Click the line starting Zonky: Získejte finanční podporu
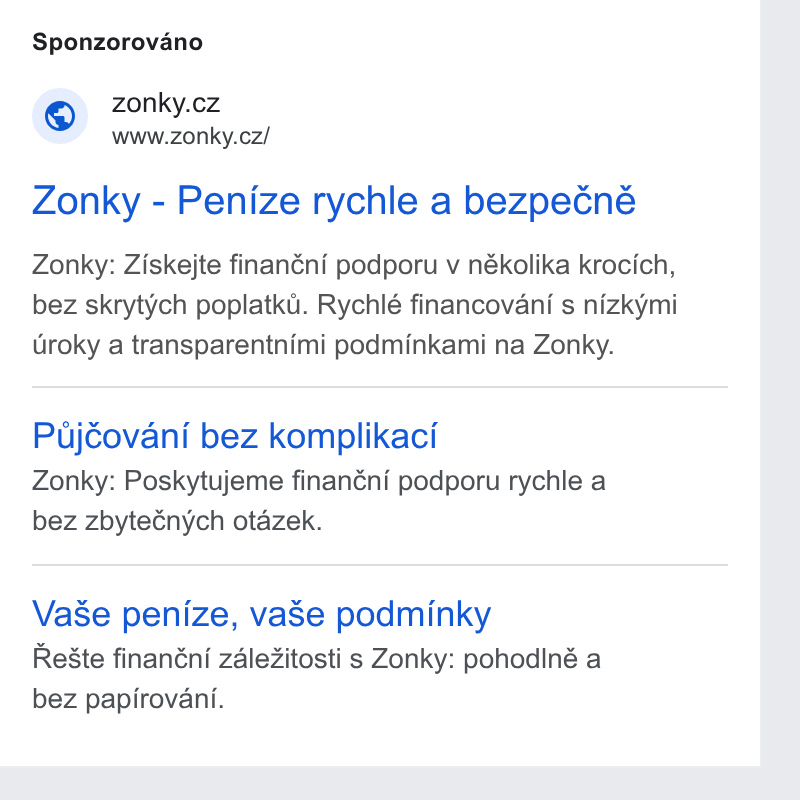The width and height of the screenshot is (800, 800). coord(354,265)
